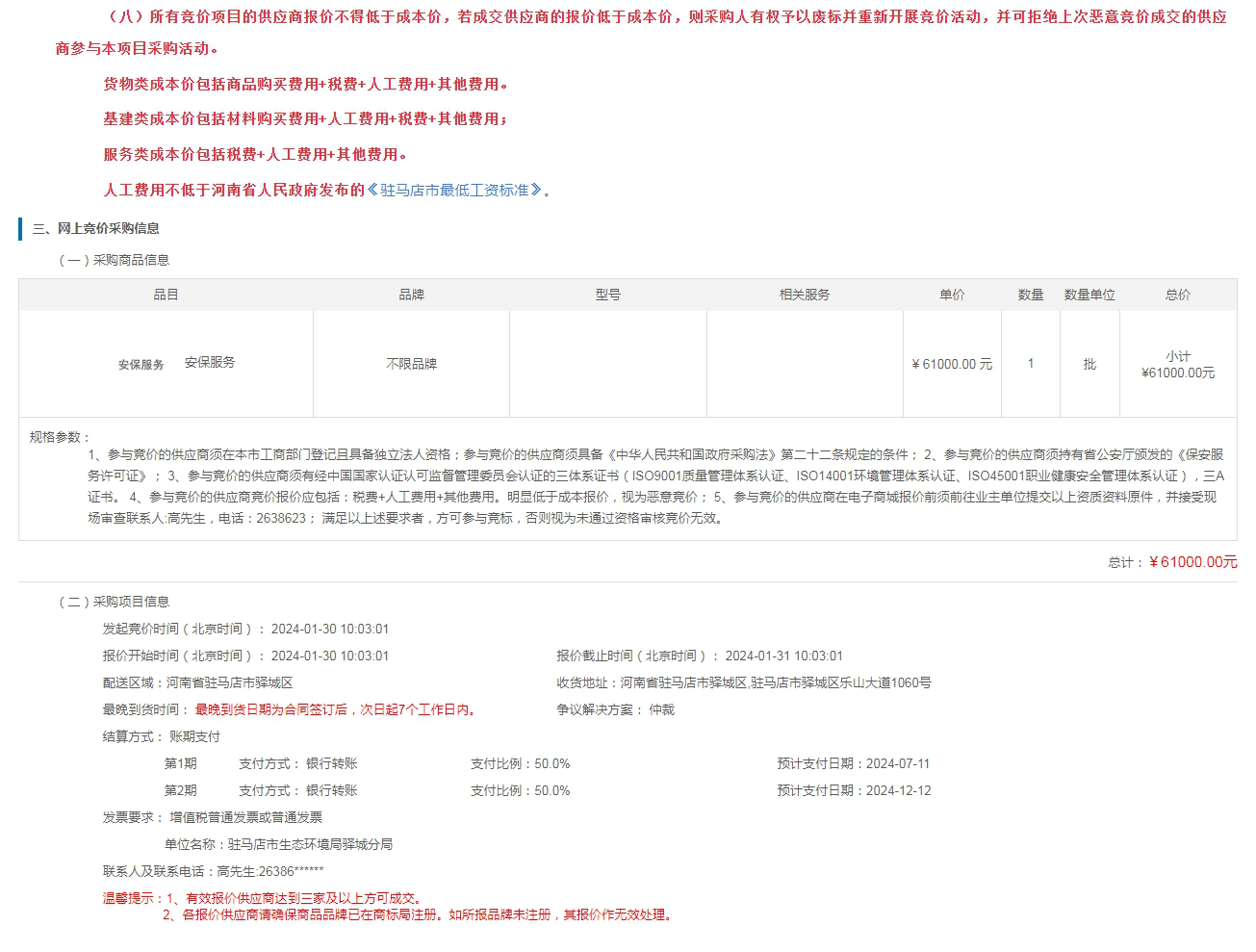Click the (二)采购项目信息 subheading

coord(114,602)
